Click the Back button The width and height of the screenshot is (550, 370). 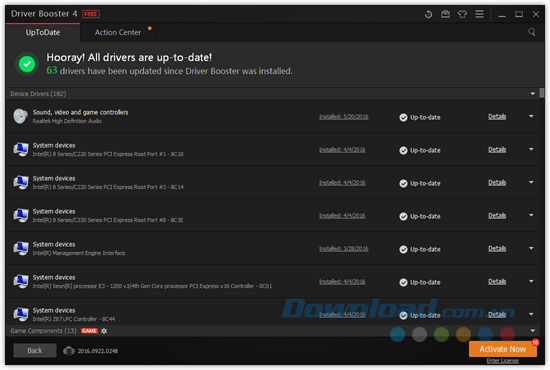(35, 350)
